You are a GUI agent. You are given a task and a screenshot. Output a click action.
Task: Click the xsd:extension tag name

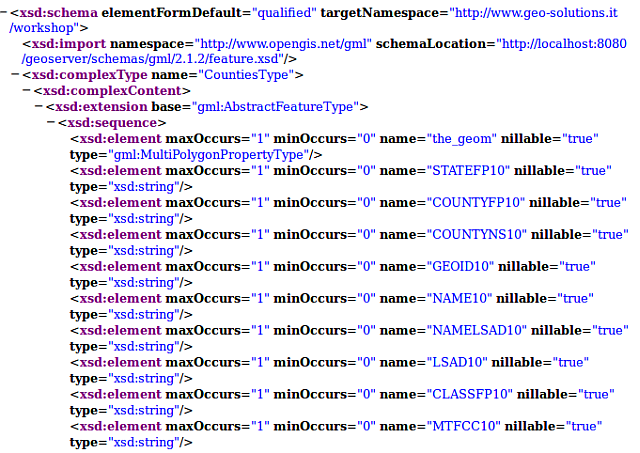pos(101,107)
